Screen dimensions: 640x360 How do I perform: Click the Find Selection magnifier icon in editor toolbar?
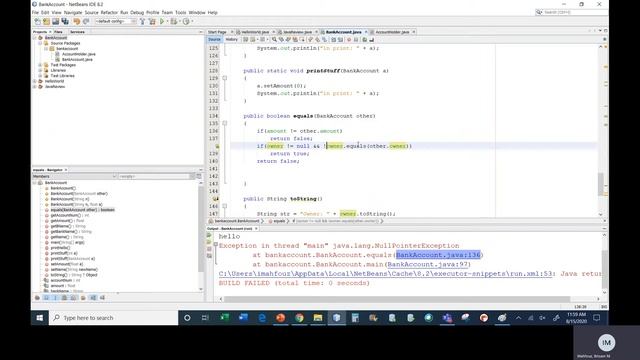(274, 40)
